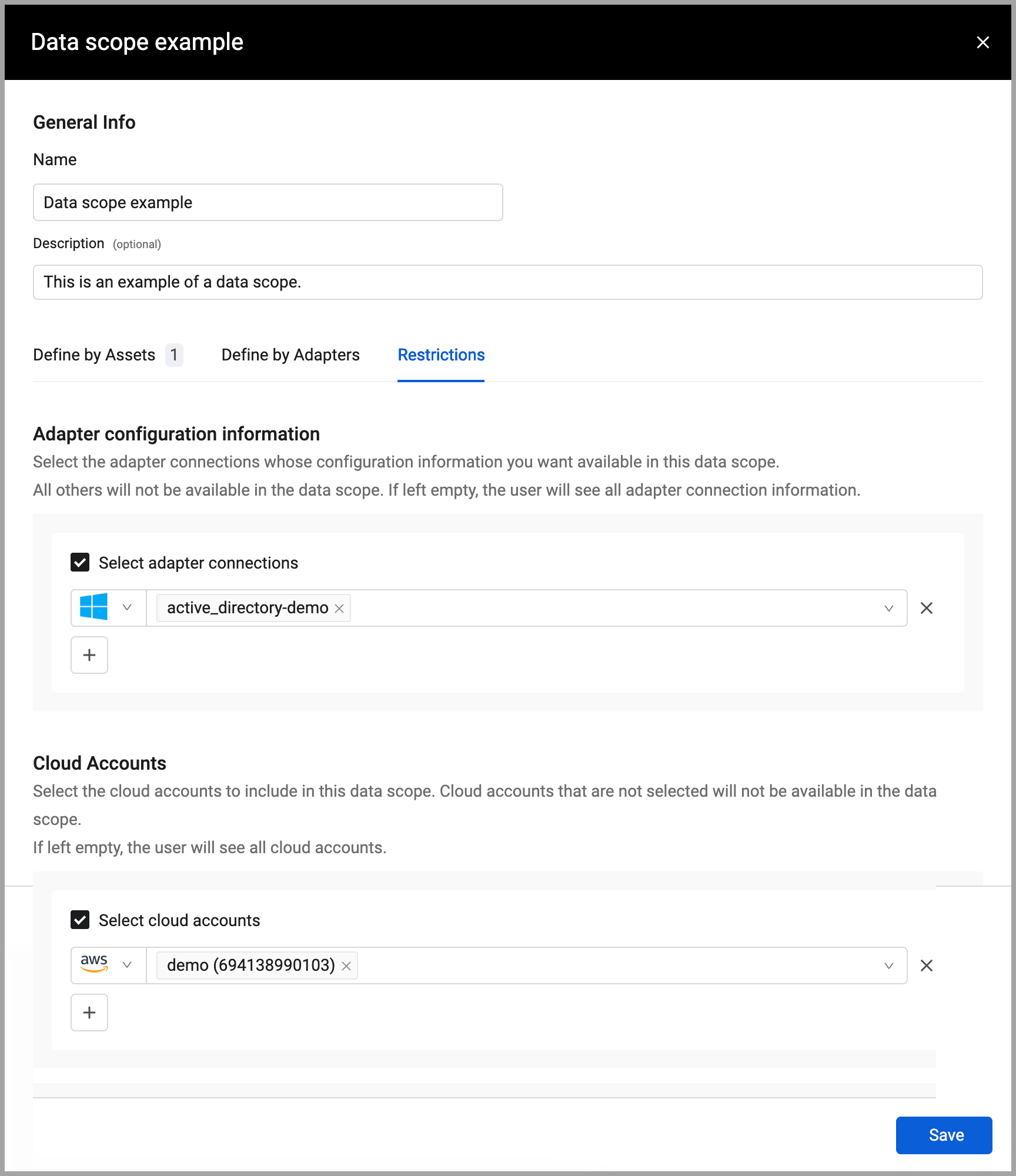Remove the active_directory-demo connection chip
The width and height of the screenshot is (1016, 1176).
[339, 608]
